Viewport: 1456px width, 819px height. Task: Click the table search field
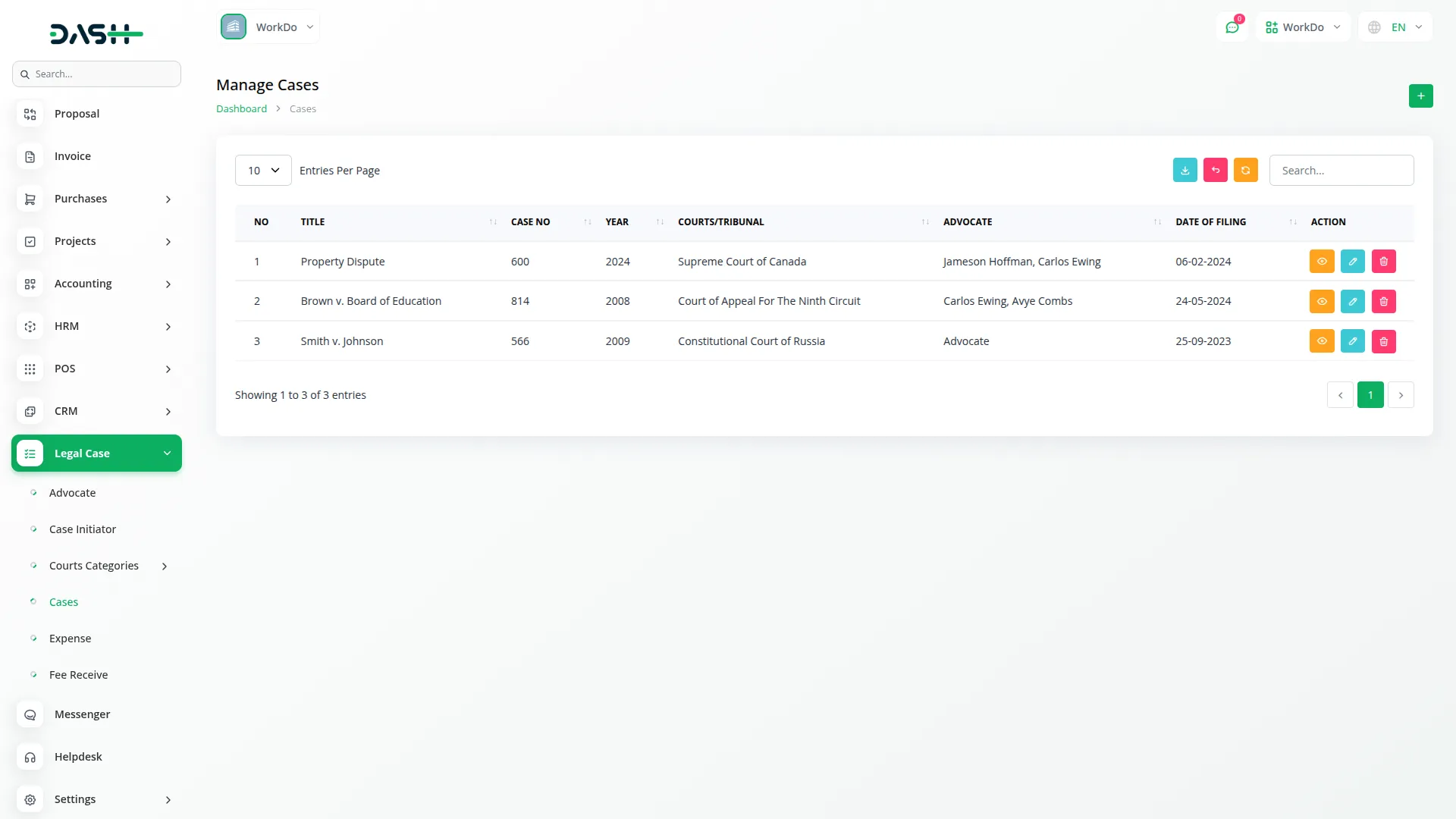(1341, 170)
